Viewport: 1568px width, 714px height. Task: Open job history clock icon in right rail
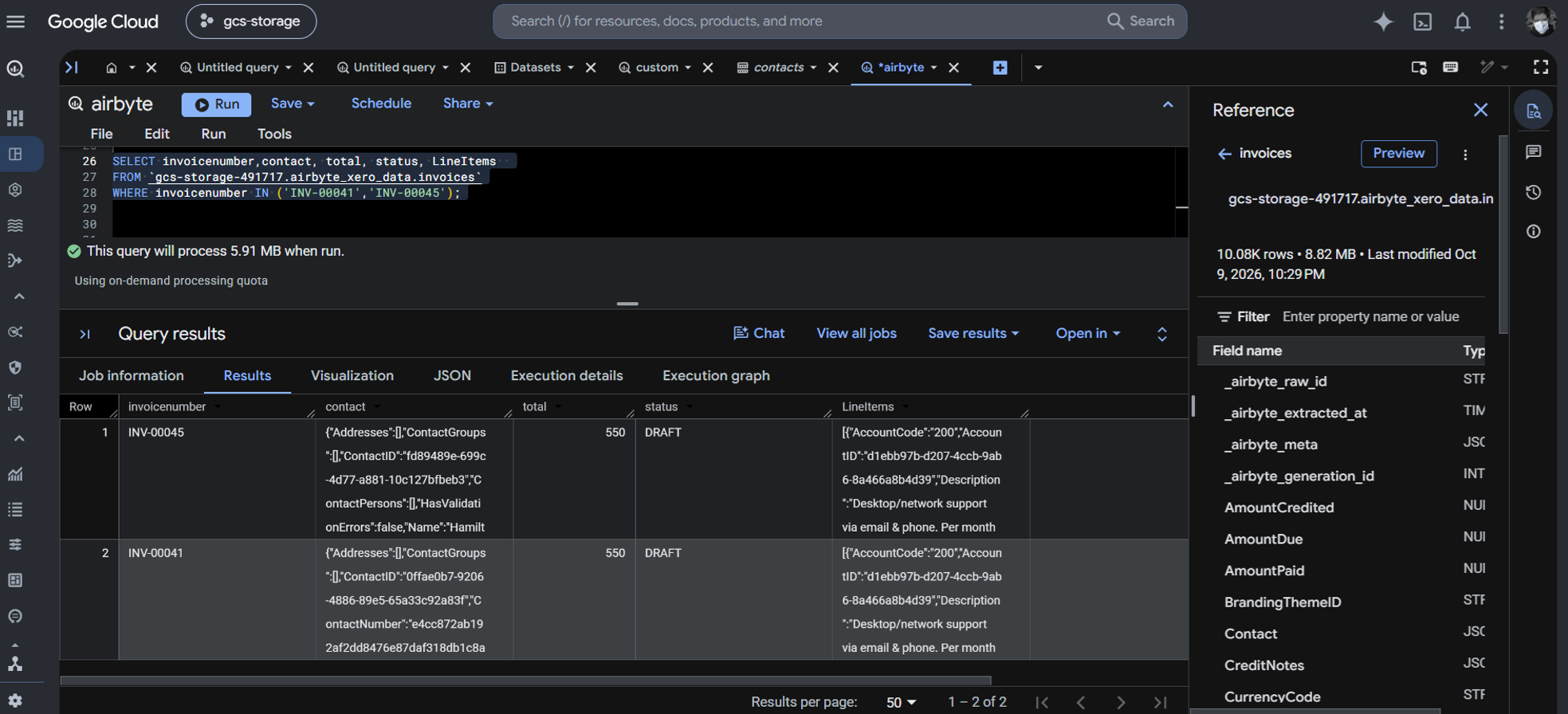pyautogui.click(x=1533, y=192)
